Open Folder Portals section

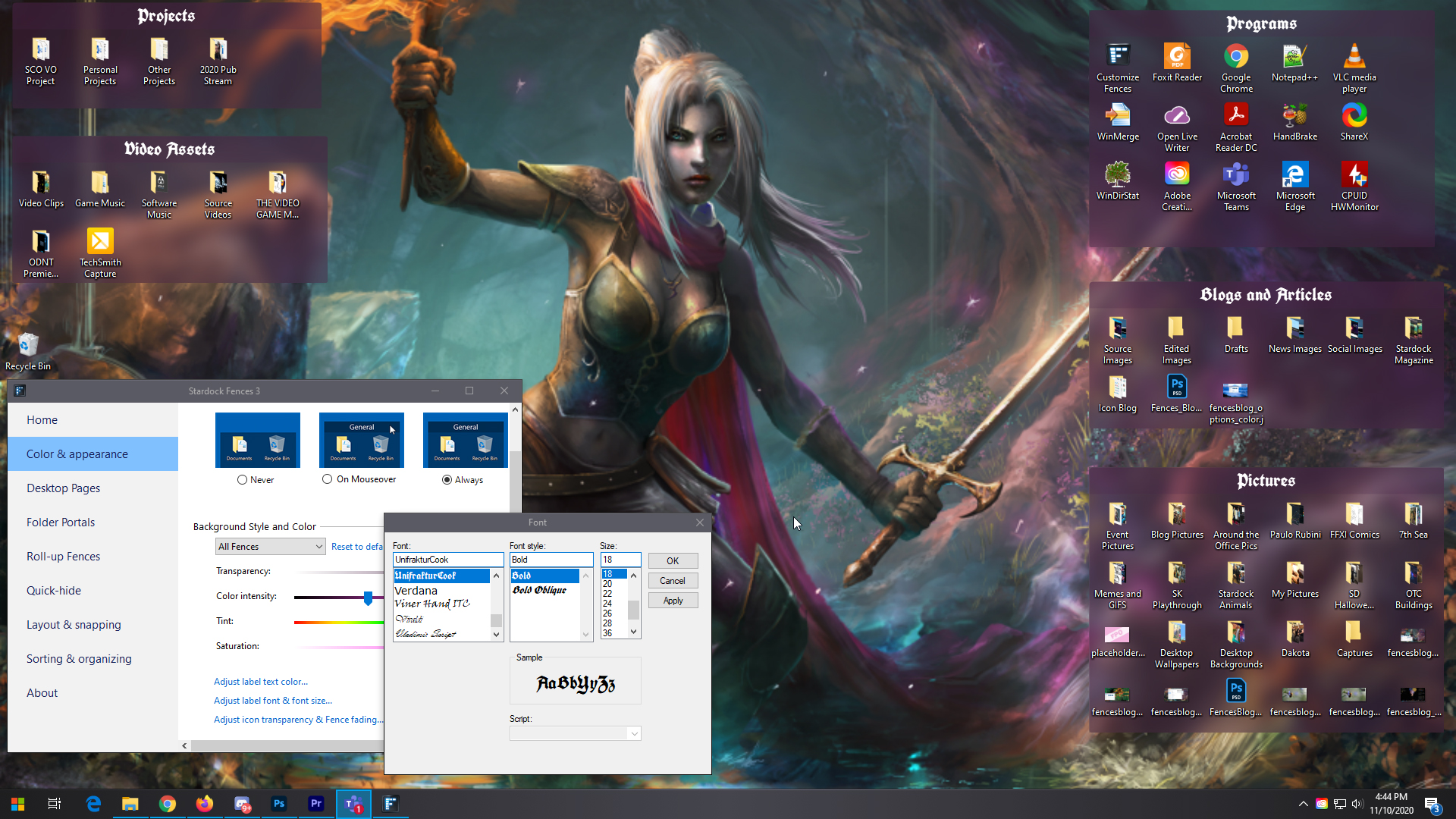point(93,522)
